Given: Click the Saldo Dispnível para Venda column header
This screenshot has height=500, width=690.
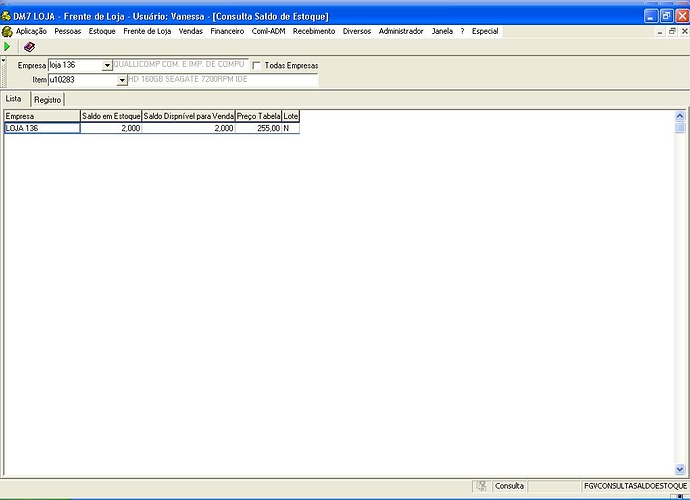Looking at the screenshot, I should (x=188, y=116).
